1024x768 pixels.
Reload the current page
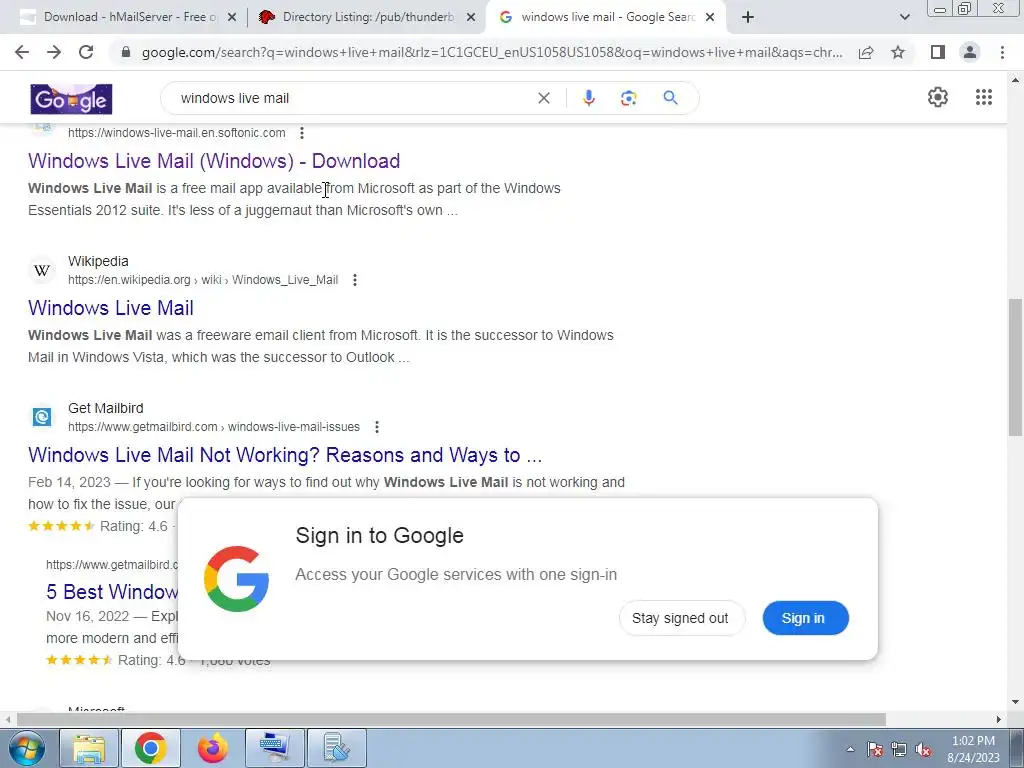[x=86, y=52]
